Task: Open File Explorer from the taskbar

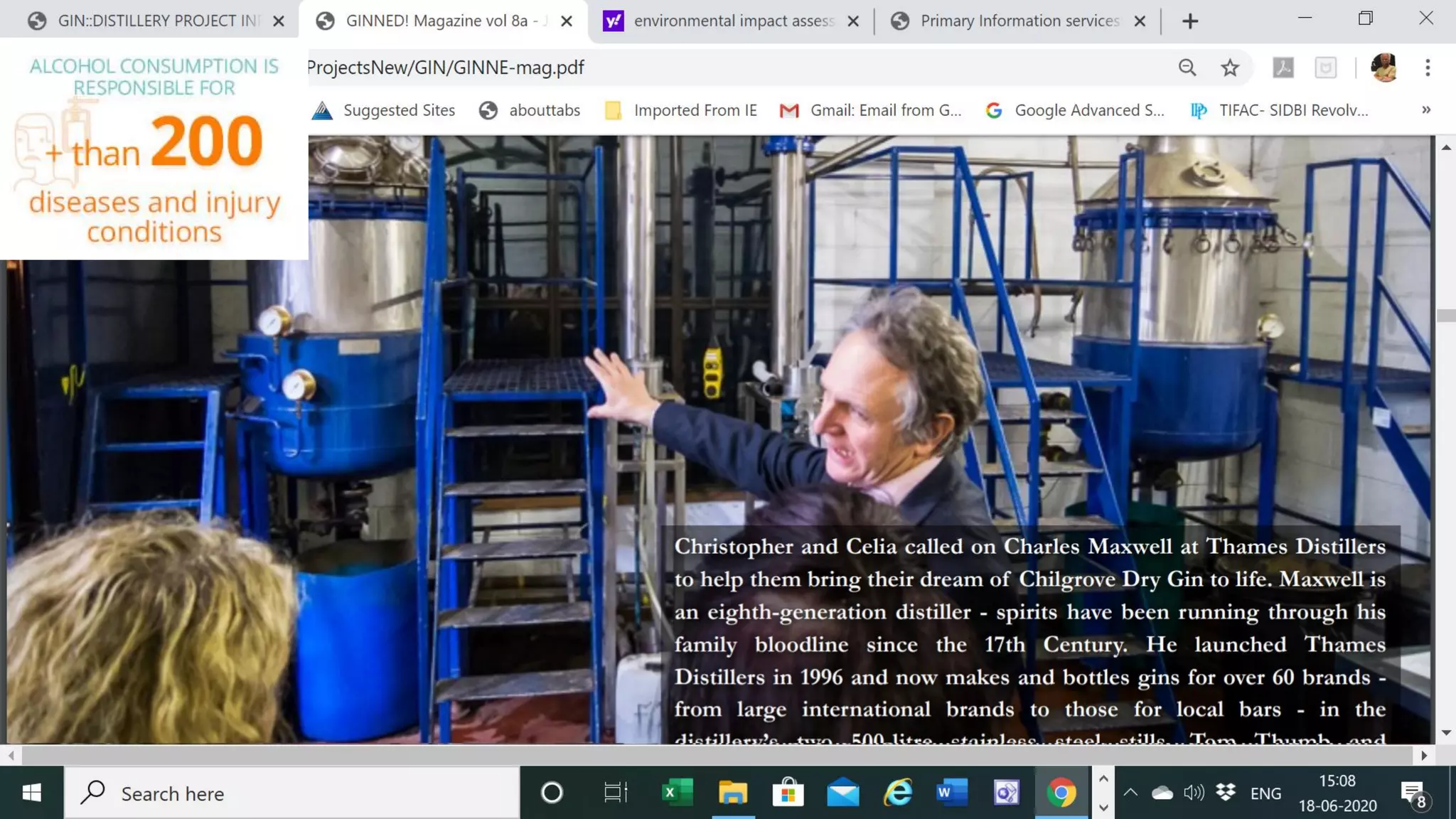Action: pyautogui.click(x=732, y=792)
